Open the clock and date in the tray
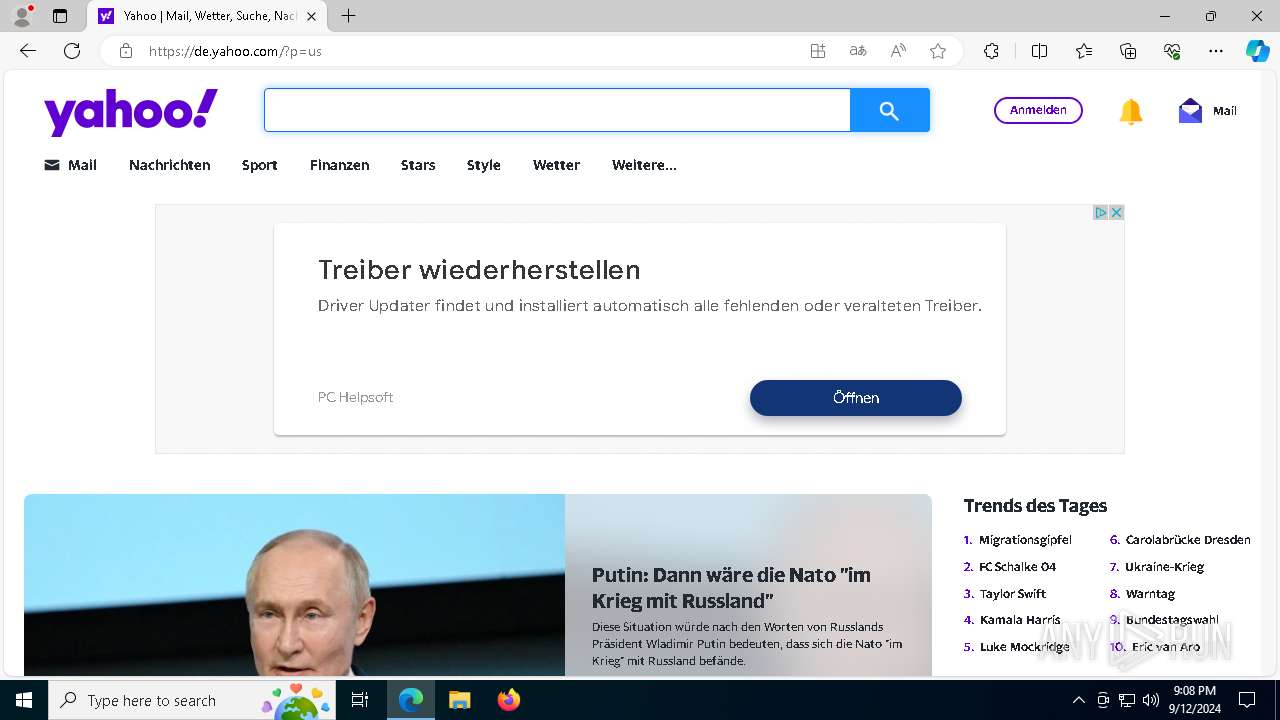 [1194, 700]
